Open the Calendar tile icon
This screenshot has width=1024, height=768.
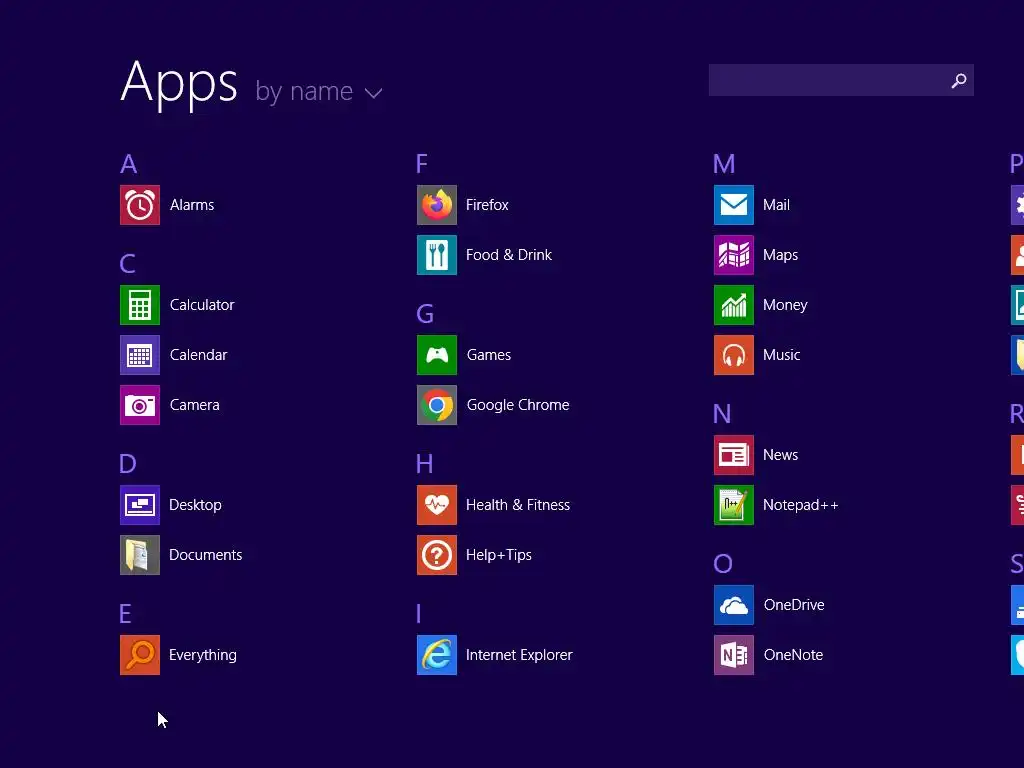click(140, 355)
